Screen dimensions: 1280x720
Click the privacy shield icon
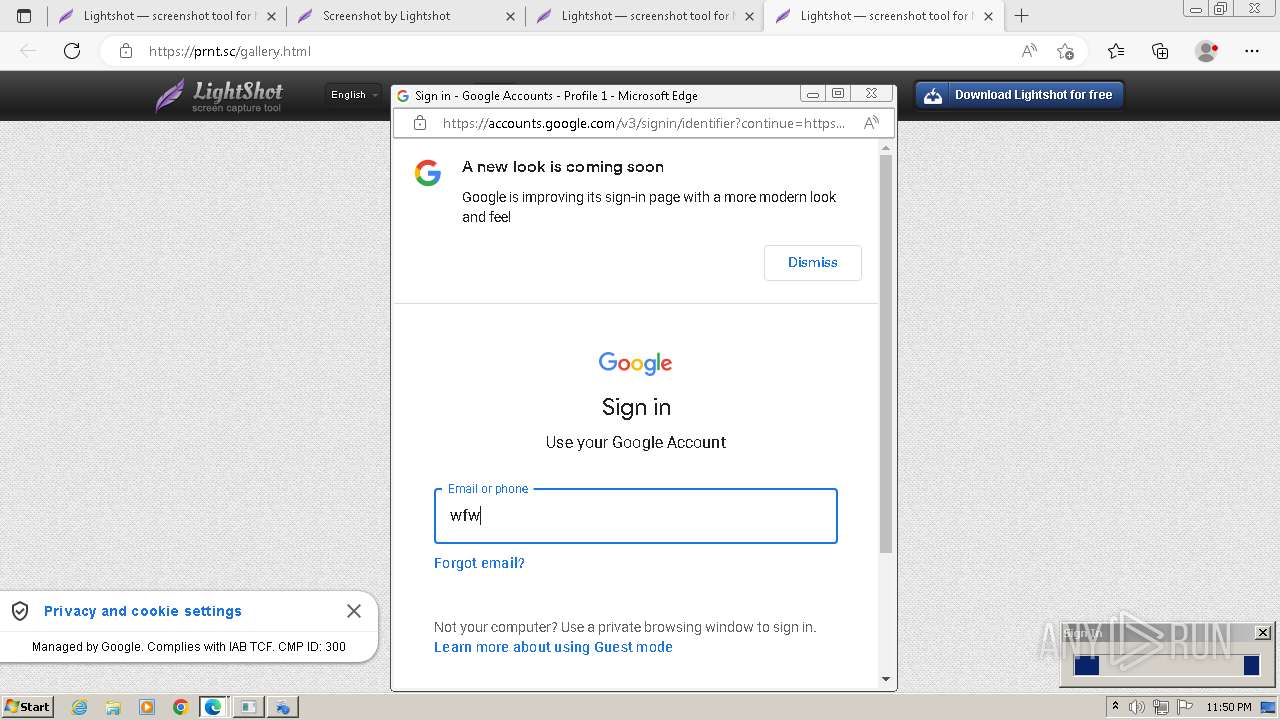(x=20, y=611)
